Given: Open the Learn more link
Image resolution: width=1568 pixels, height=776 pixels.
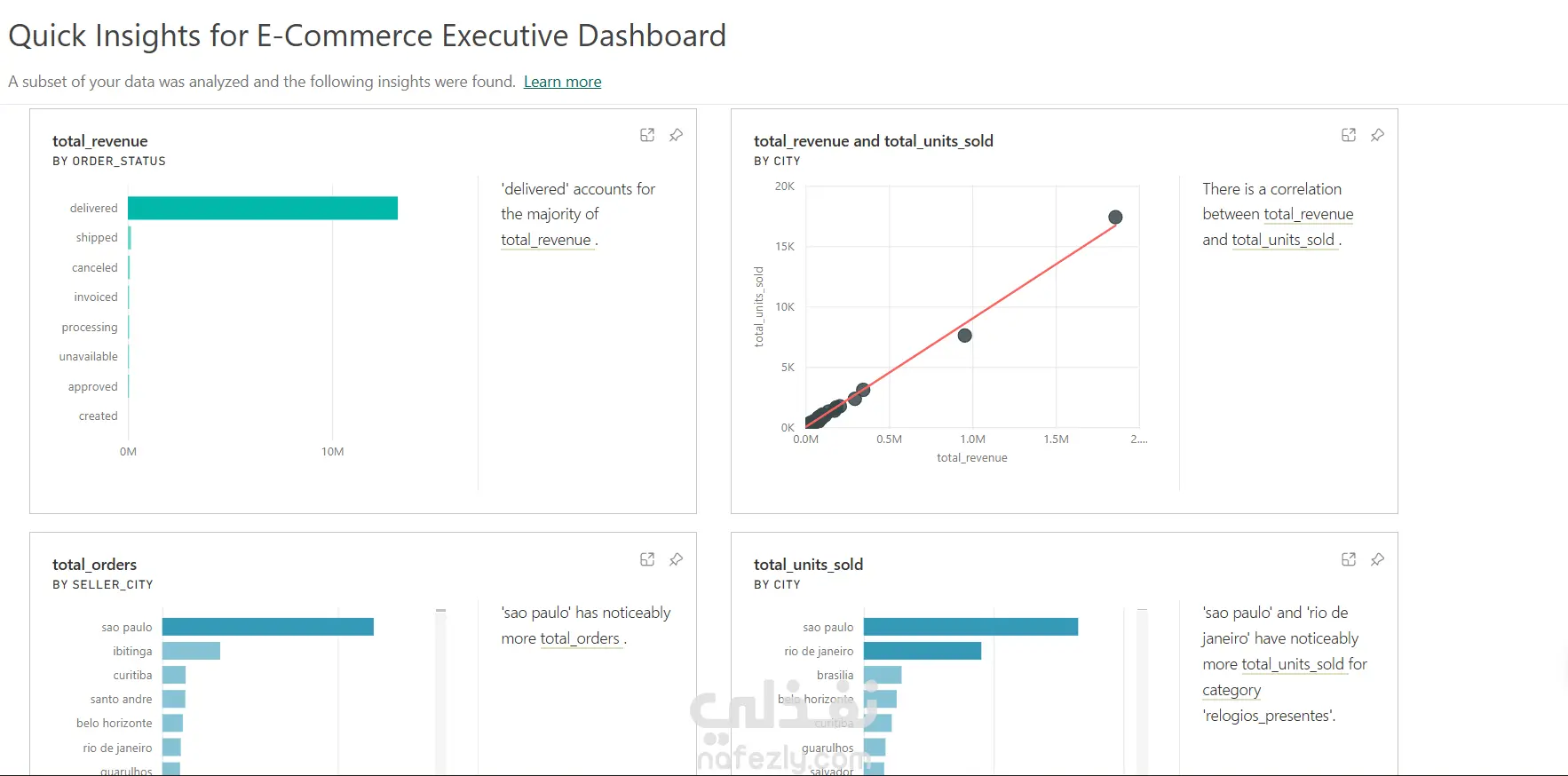Looking at the screenshot, I should [562, 82].
